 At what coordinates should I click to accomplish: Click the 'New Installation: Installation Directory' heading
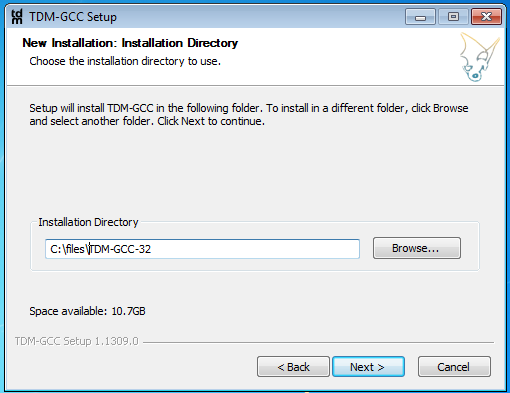coord(130,43)
